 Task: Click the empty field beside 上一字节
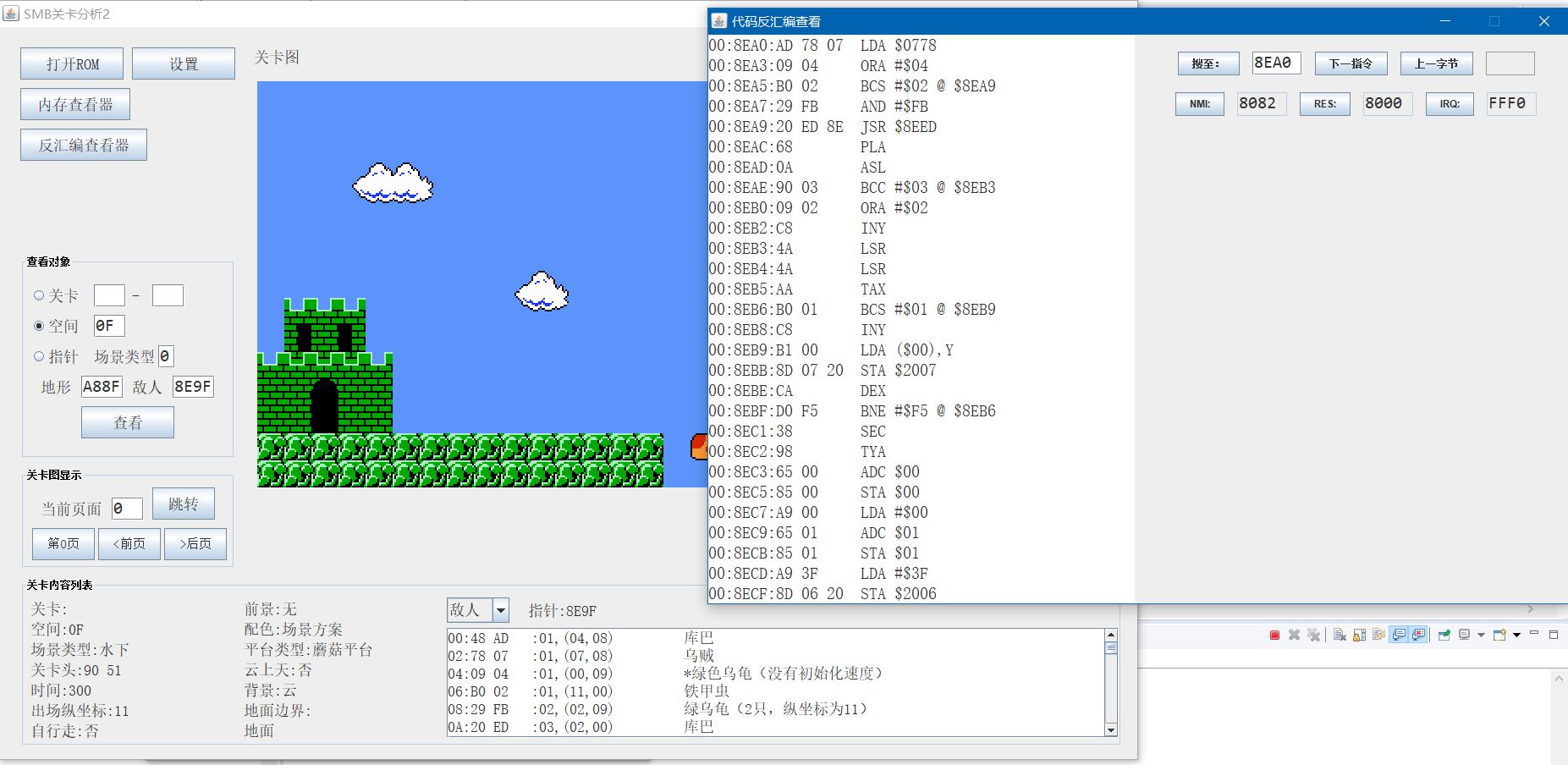(x=1510, y=63)
